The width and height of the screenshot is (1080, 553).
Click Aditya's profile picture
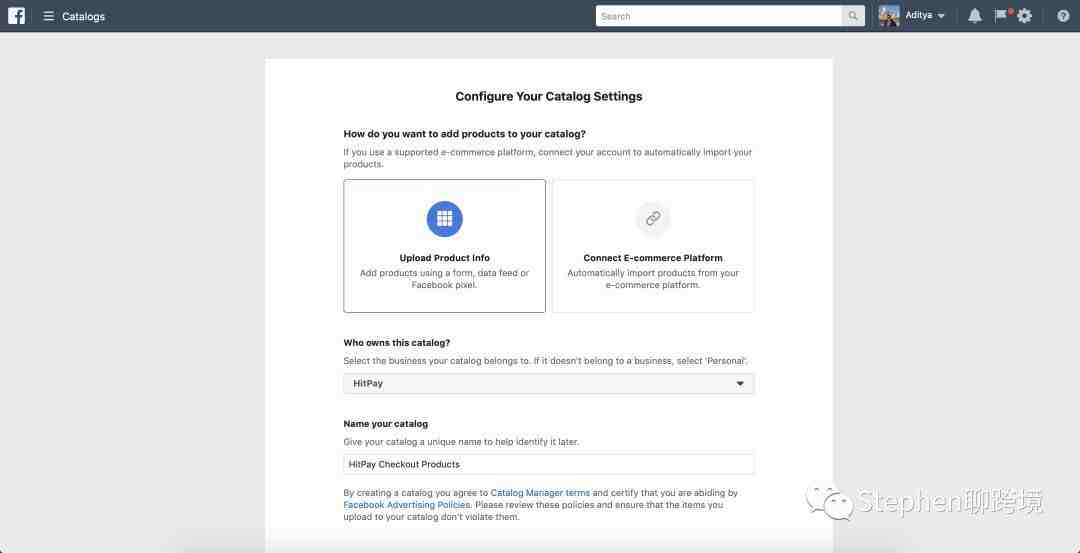coord(889,16)
